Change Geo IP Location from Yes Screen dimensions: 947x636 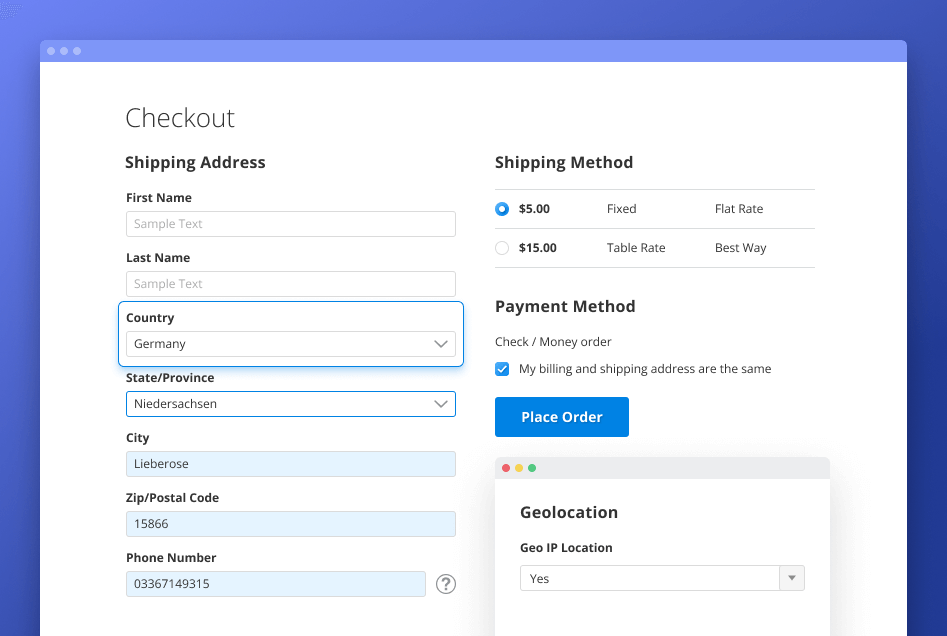[660, 577]
